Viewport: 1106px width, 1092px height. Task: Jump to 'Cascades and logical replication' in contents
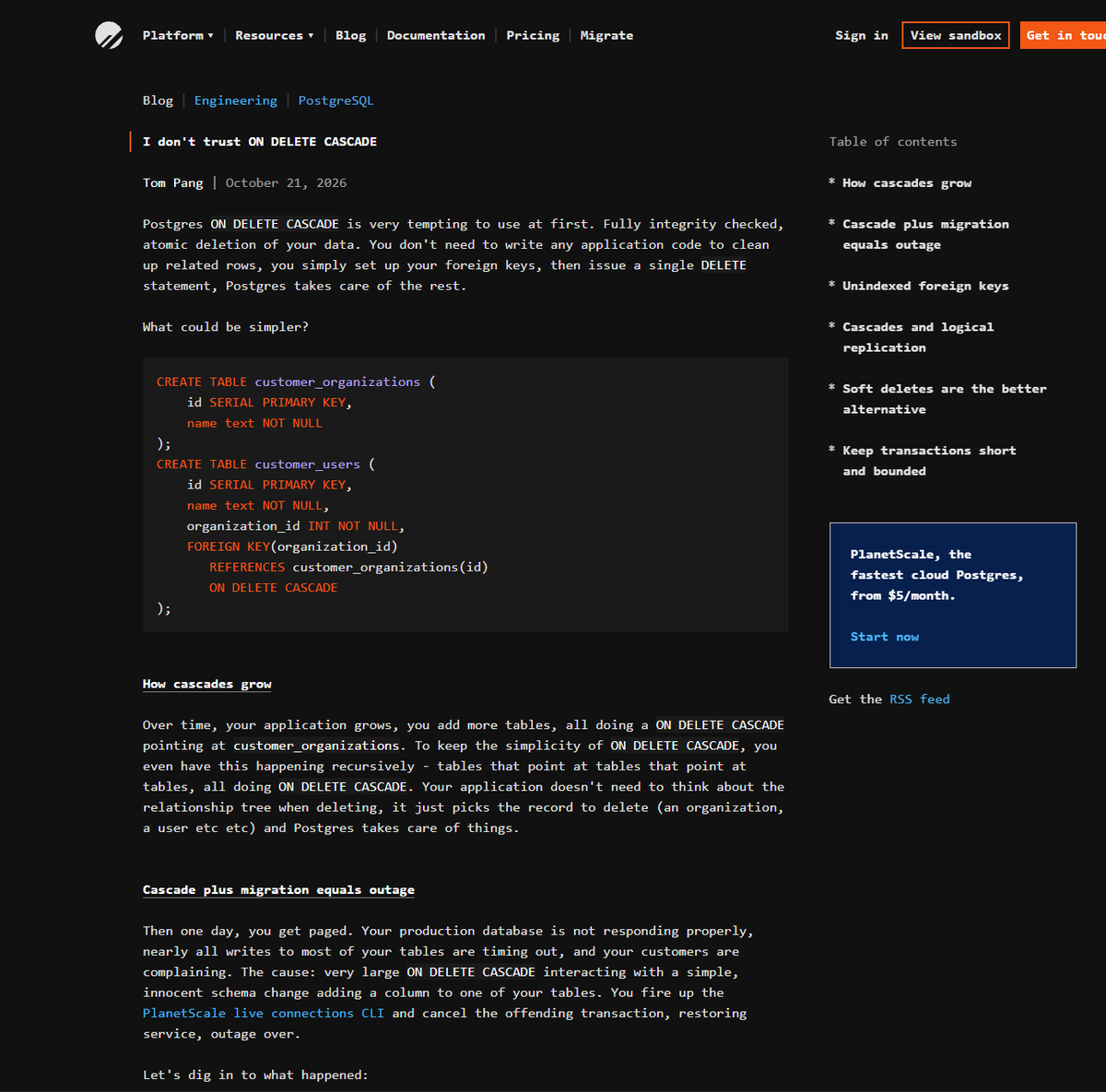click(918, 337)
